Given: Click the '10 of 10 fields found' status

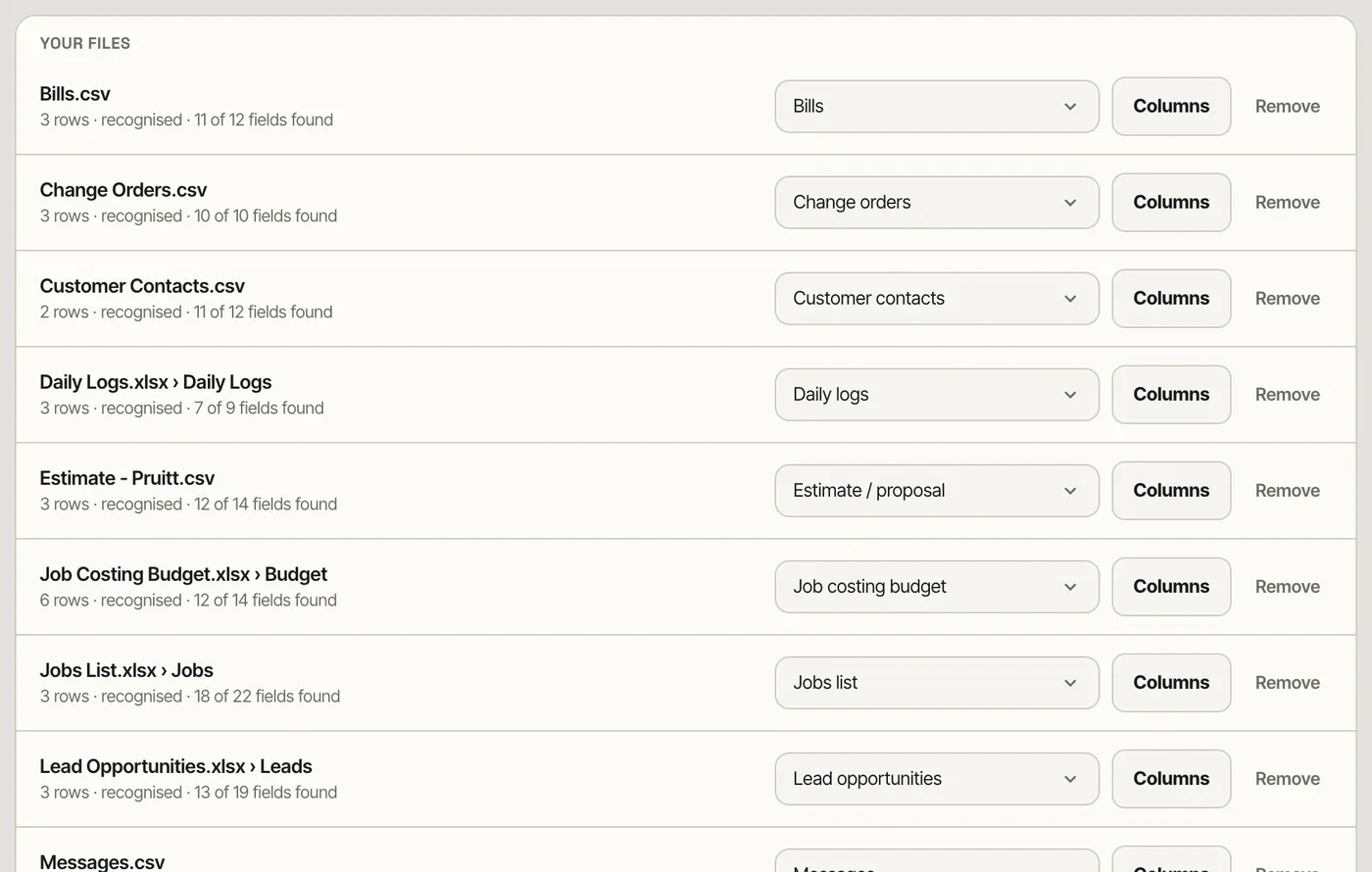Looking at the screenshot, I should pyautogui.click(x=266, y=217).
